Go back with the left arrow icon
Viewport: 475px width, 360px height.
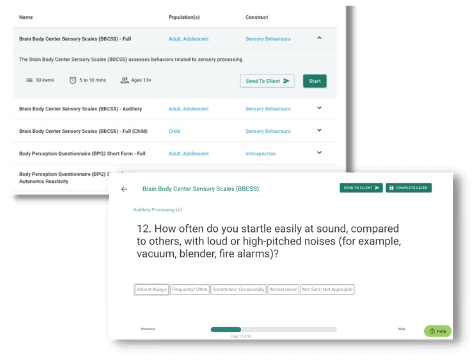pos(124,189)
